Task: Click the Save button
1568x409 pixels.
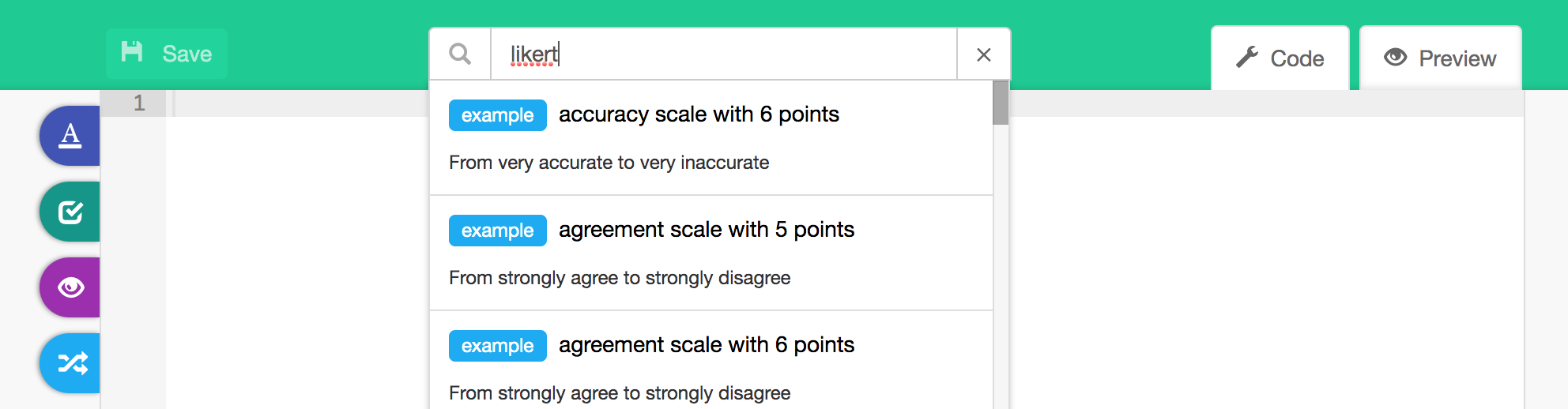Action: 167,54
